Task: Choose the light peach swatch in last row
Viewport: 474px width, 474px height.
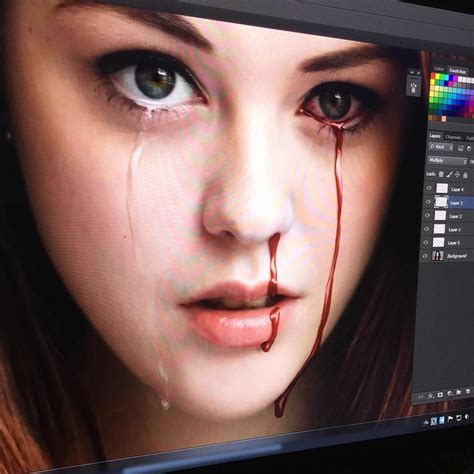Action: pyautogui.click(x=444, y=119)
